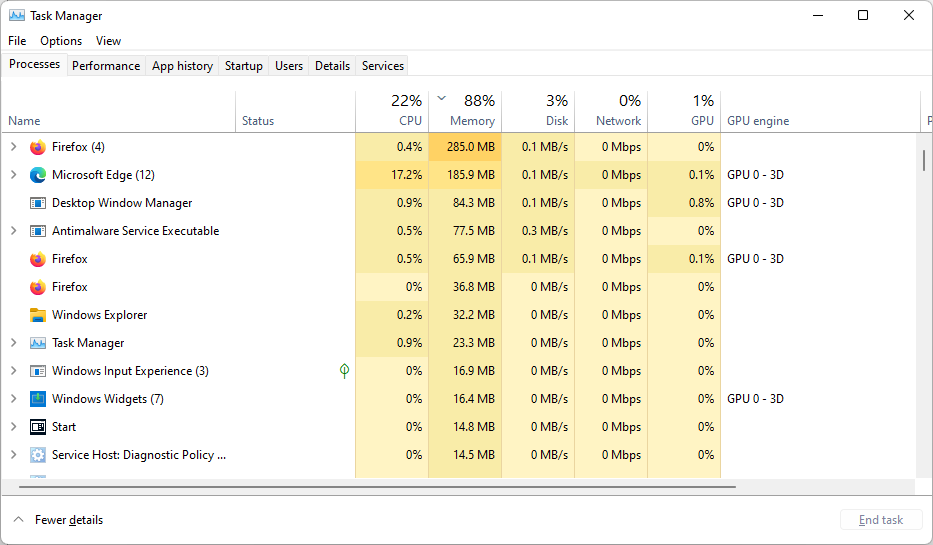Click the 0.8% GPU cell
The image size is (933, 545).
pos(684,203)
